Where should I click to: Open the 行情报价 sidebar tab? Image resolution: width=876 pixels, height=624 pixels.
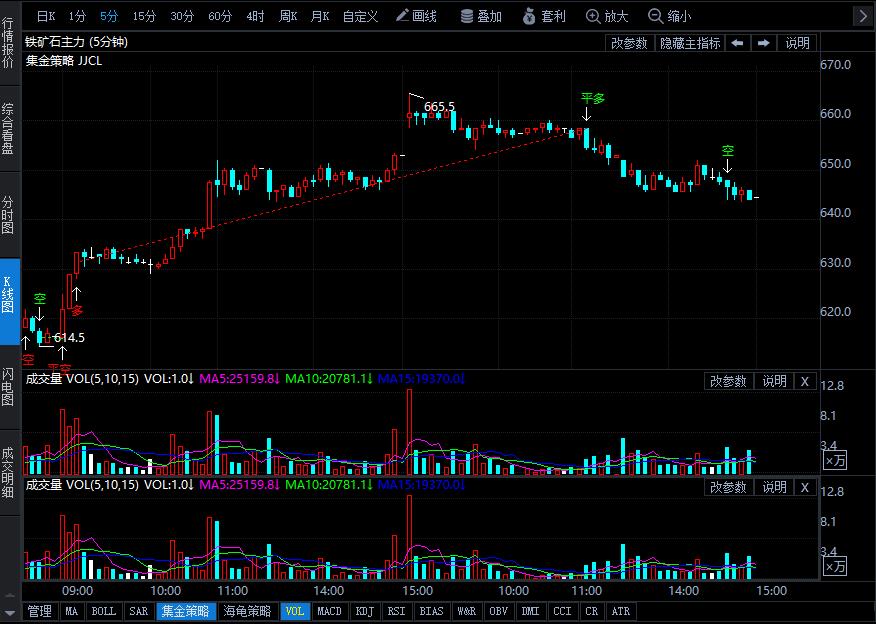coord(8,43)
